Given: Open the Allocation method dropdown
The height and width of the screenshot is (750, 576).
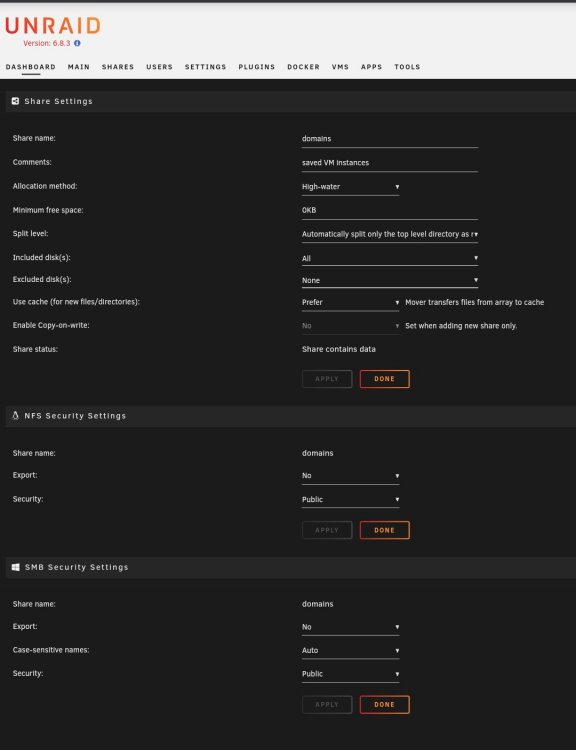Looking at the screenshot, I should (x=350, y=187).
